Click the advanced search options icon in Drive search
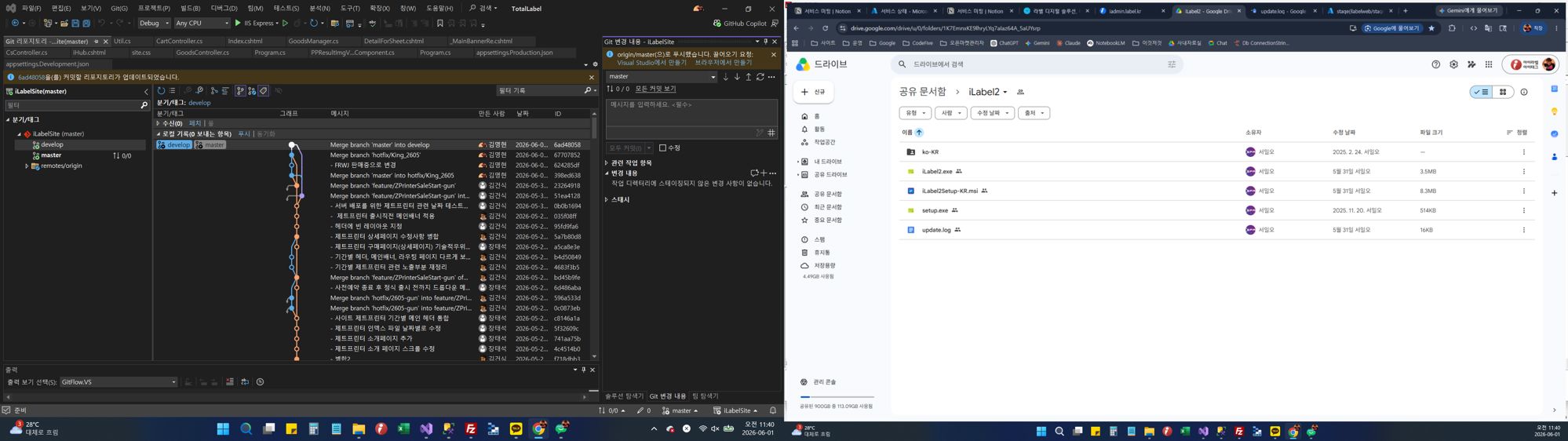The height and width of the screenshot is (441, 1568). tap(1172, 64)
